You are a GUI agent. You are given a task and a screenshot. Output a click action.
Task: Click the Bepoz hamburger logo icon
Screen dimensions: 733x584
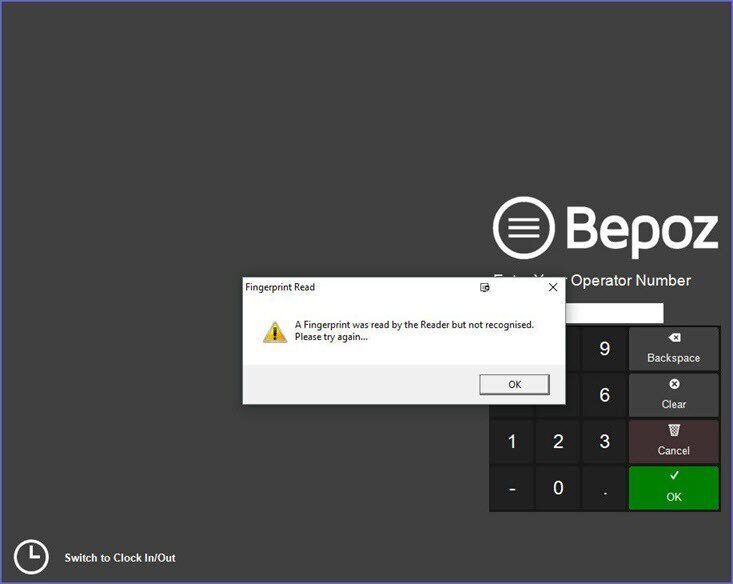point(524,228)
